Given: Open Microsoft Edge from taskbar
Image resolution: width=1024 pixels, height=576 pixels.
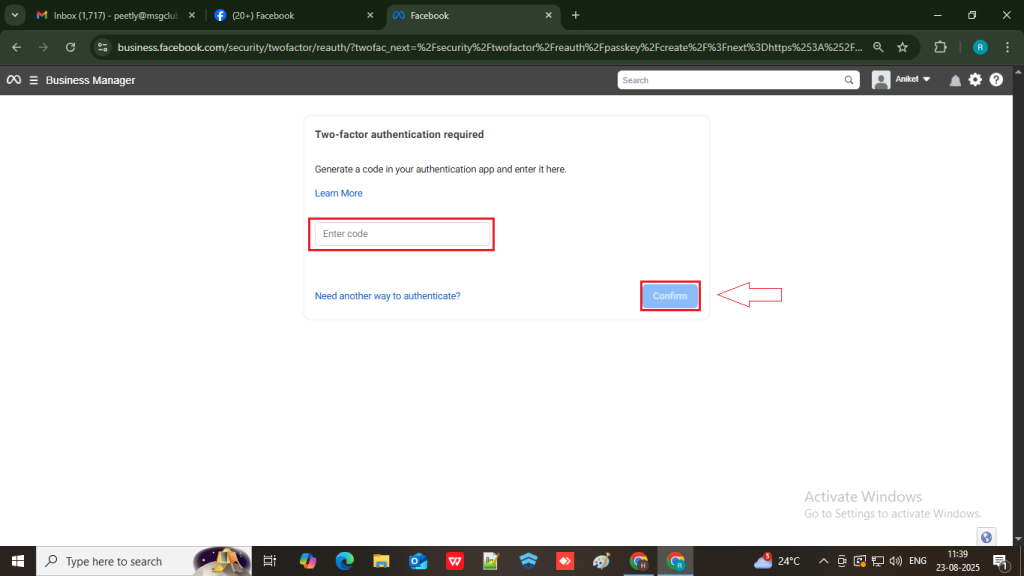Looking at the screenshot, I should tap(344, 561).
